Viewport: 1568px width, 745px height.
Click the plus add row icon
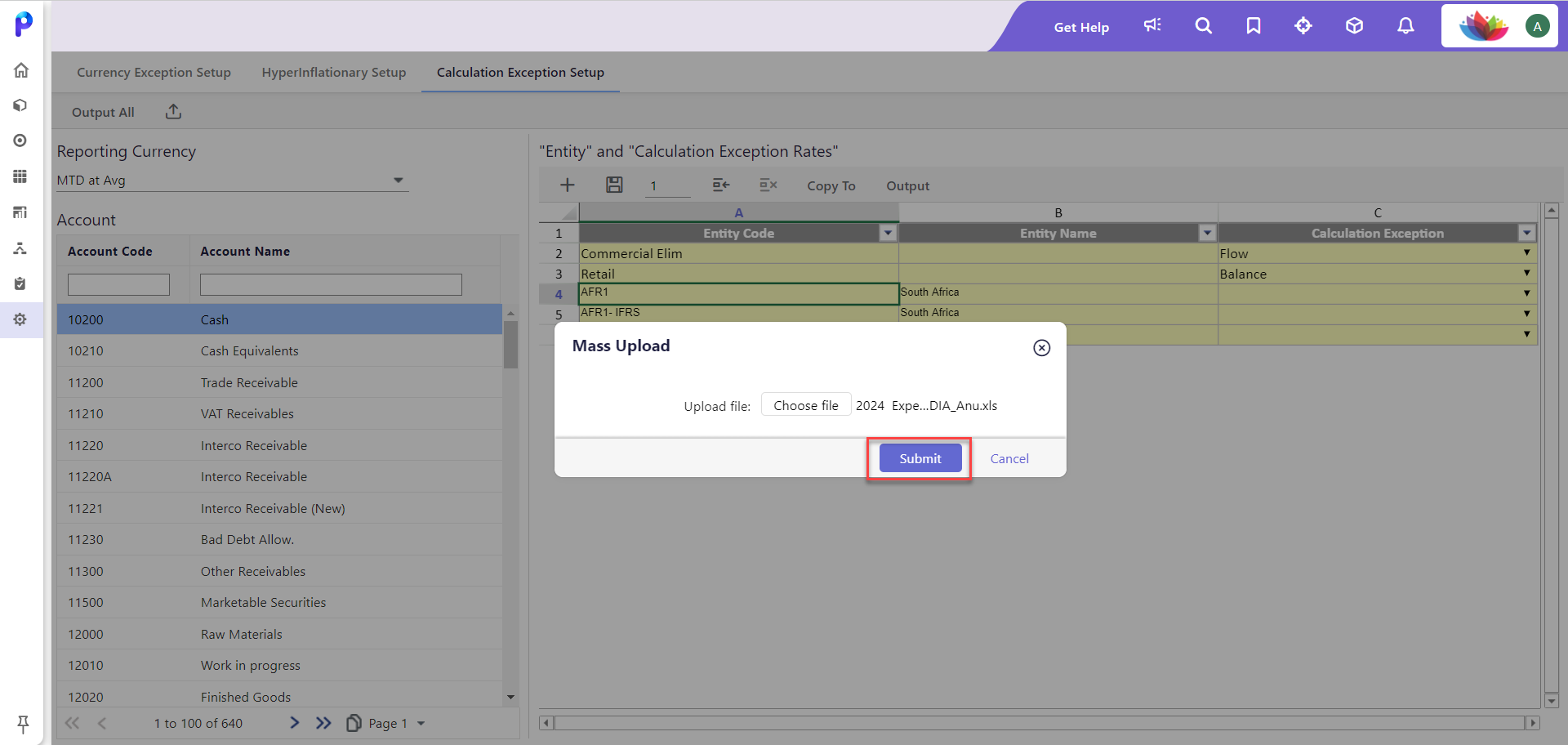click(x=568, y=185)
